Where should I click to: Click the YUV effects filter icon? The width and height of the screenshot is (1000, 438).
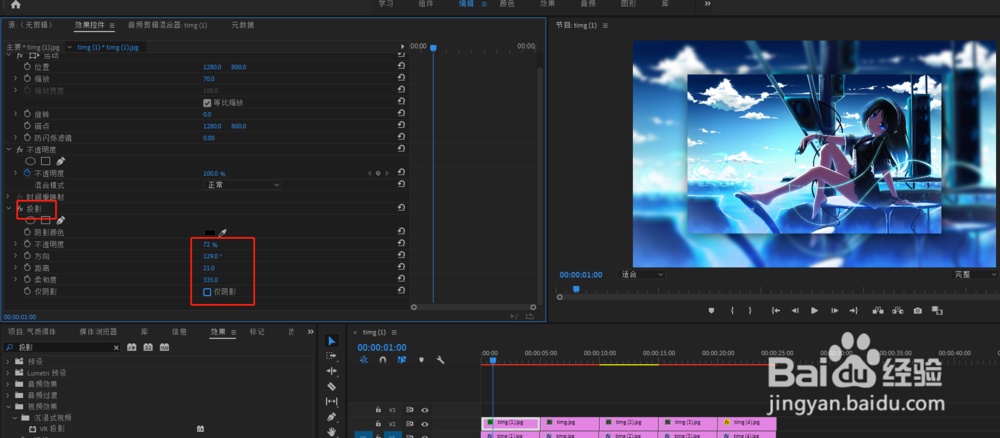pos(165,347)
